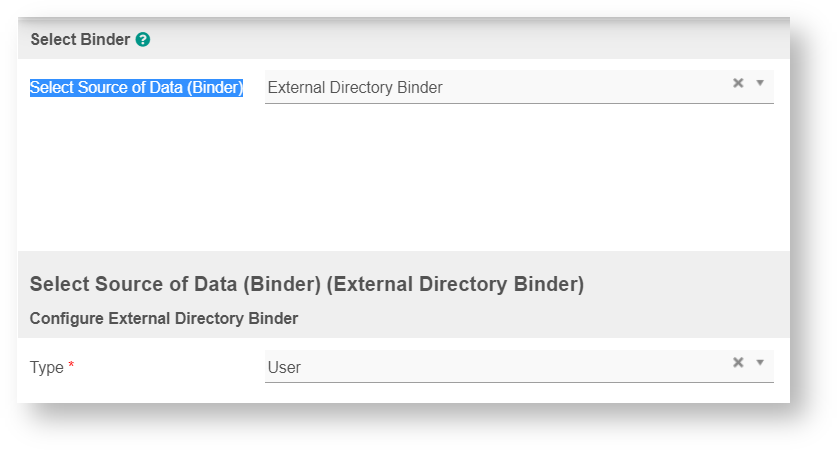
Task: Click the empty middle of the binder field
Action: (580, 87)
